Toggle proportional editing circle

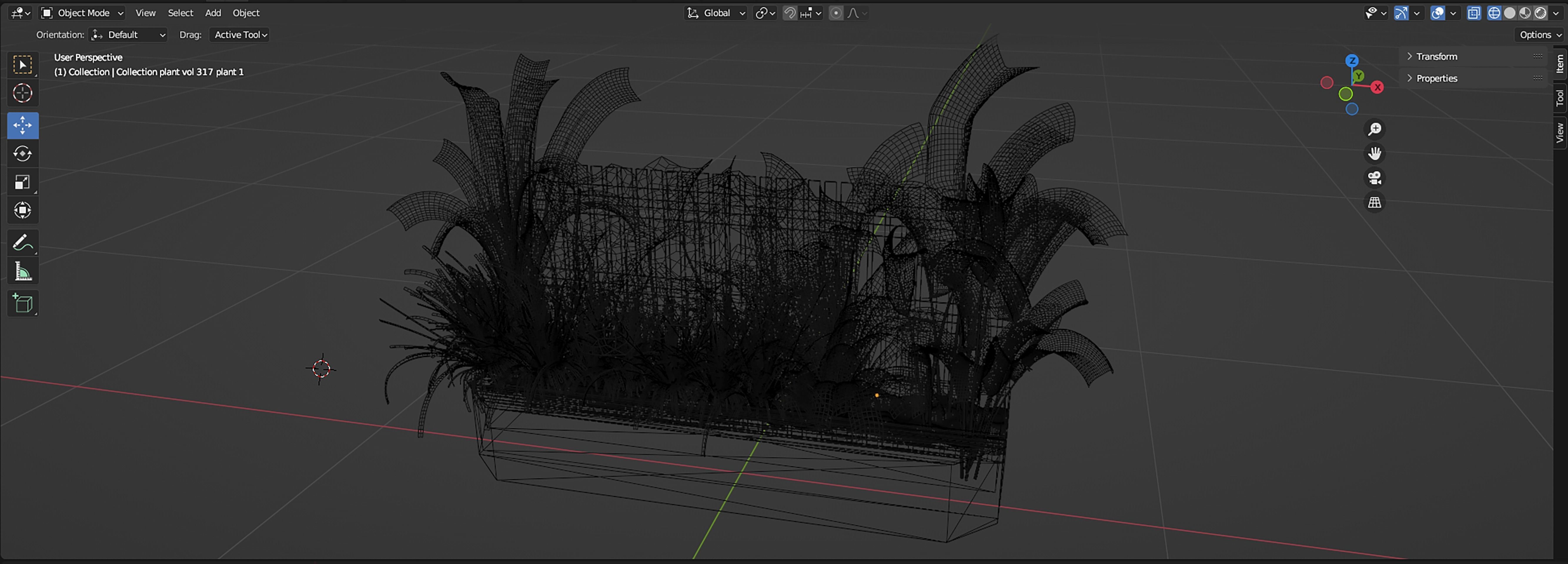[836, 13]
